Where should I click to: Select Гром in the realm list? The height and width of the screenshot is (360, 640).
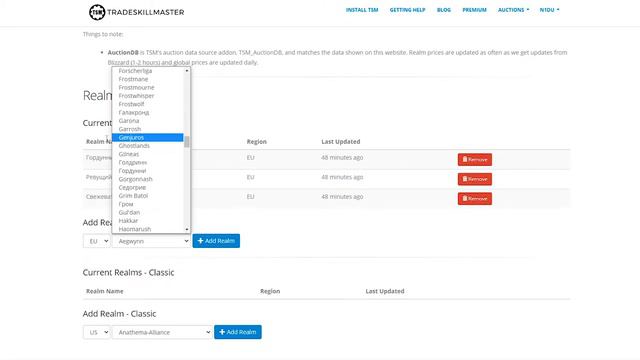click(147, 204)
